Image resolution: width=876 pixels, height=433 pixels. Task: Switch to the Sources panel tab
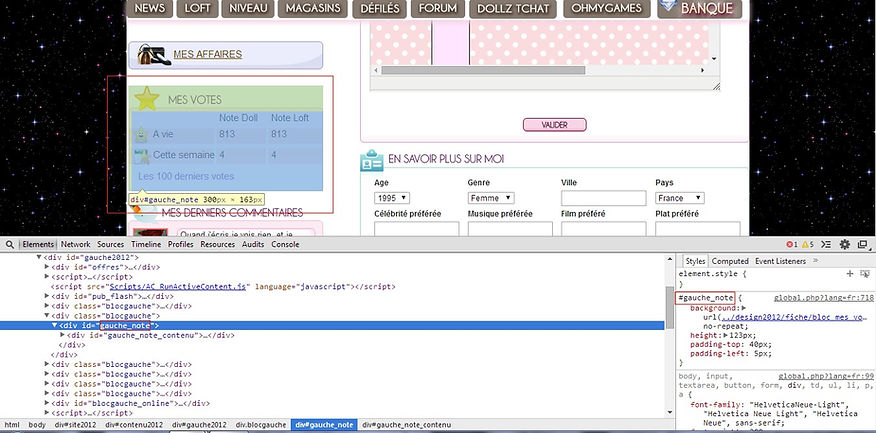point(111,245)
